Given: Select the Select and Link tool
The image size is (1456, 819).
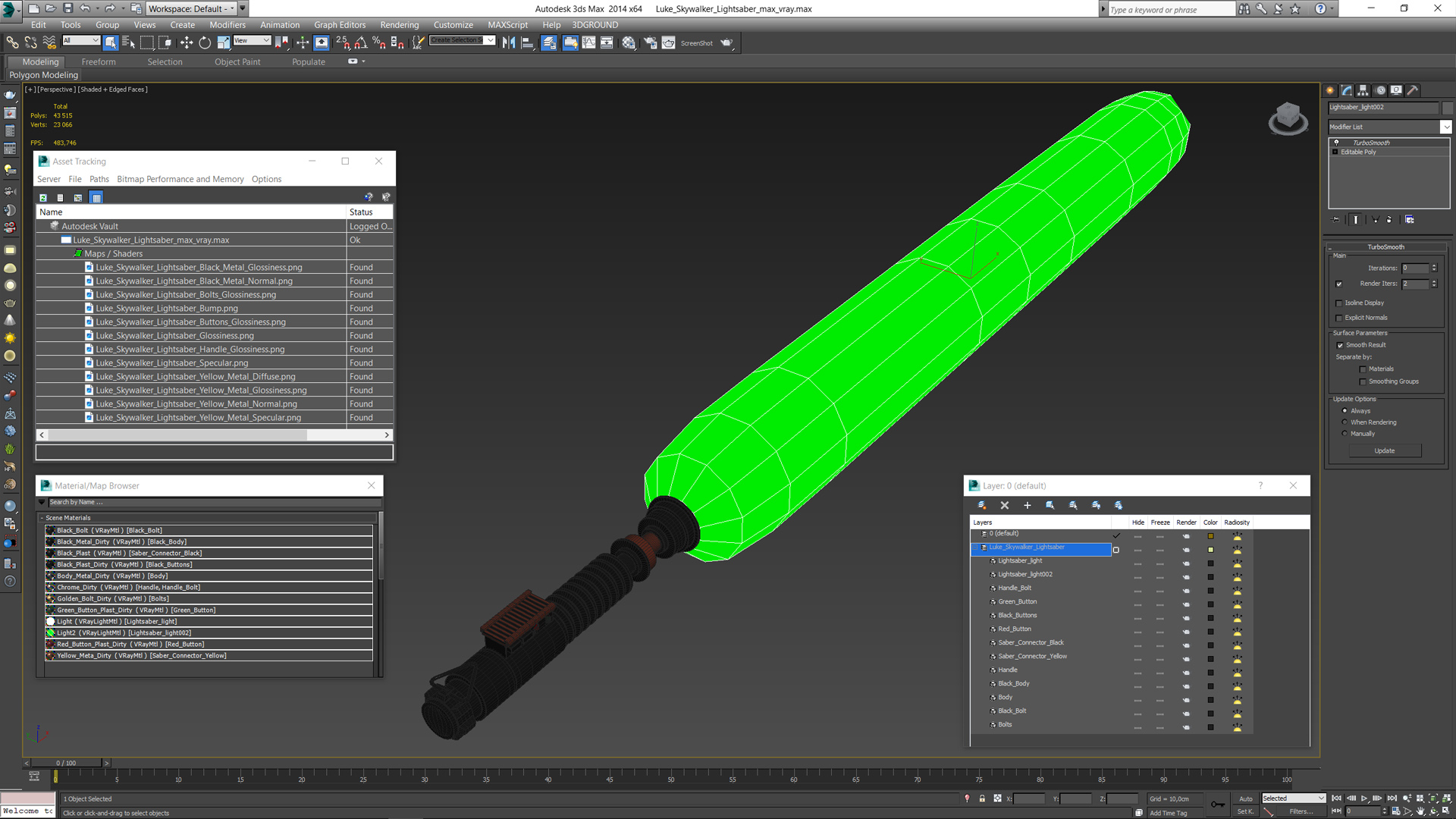Looking at the screenshot, I should (12, 43).
